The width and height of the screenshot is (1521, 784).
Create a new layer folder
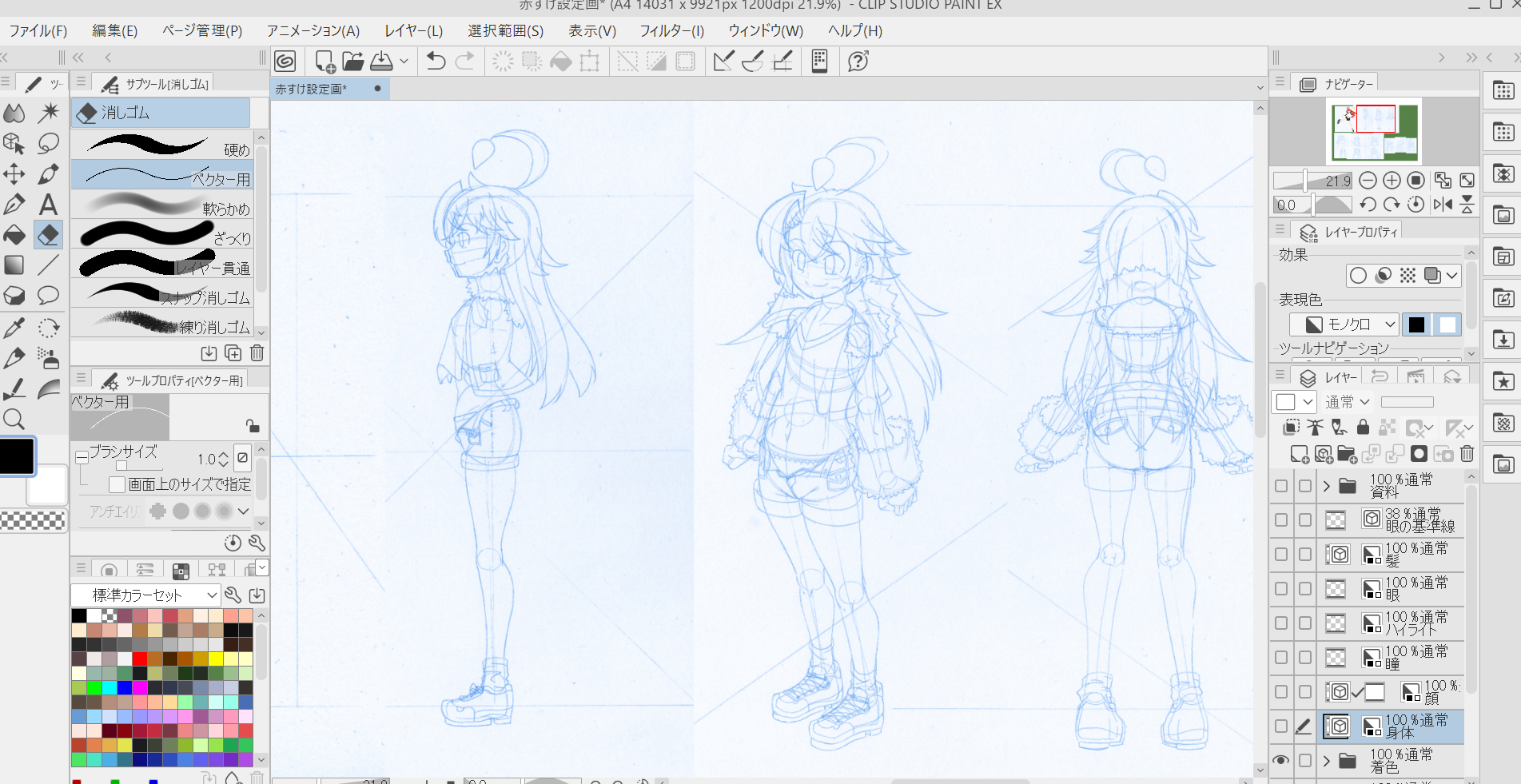pos(1347,454)
